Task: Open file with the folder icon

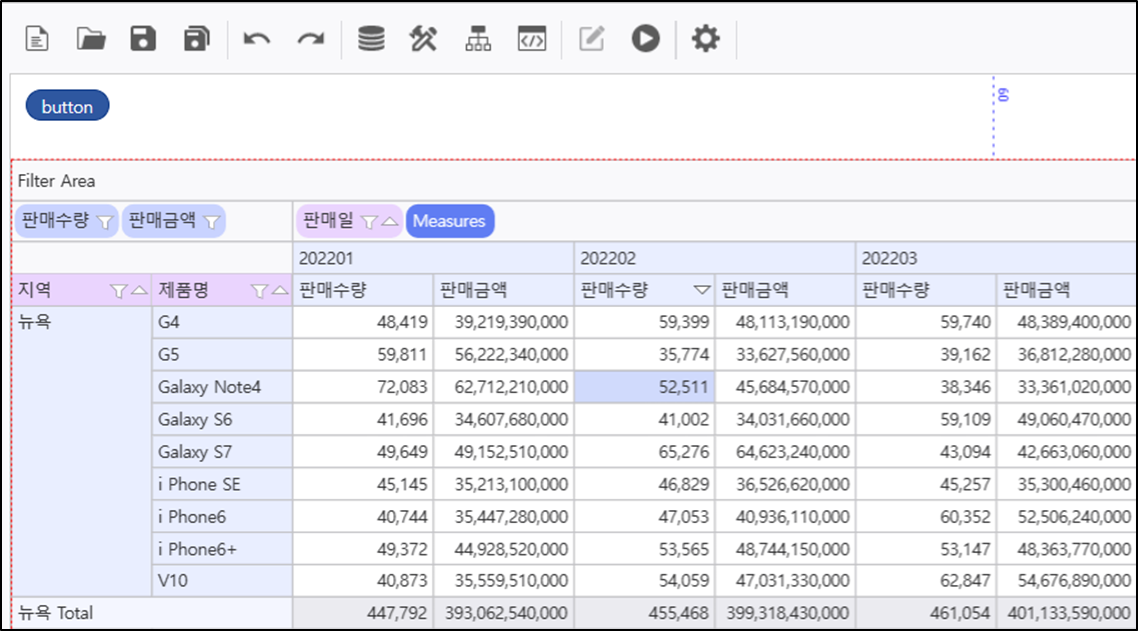Action: tap(91, 40)
